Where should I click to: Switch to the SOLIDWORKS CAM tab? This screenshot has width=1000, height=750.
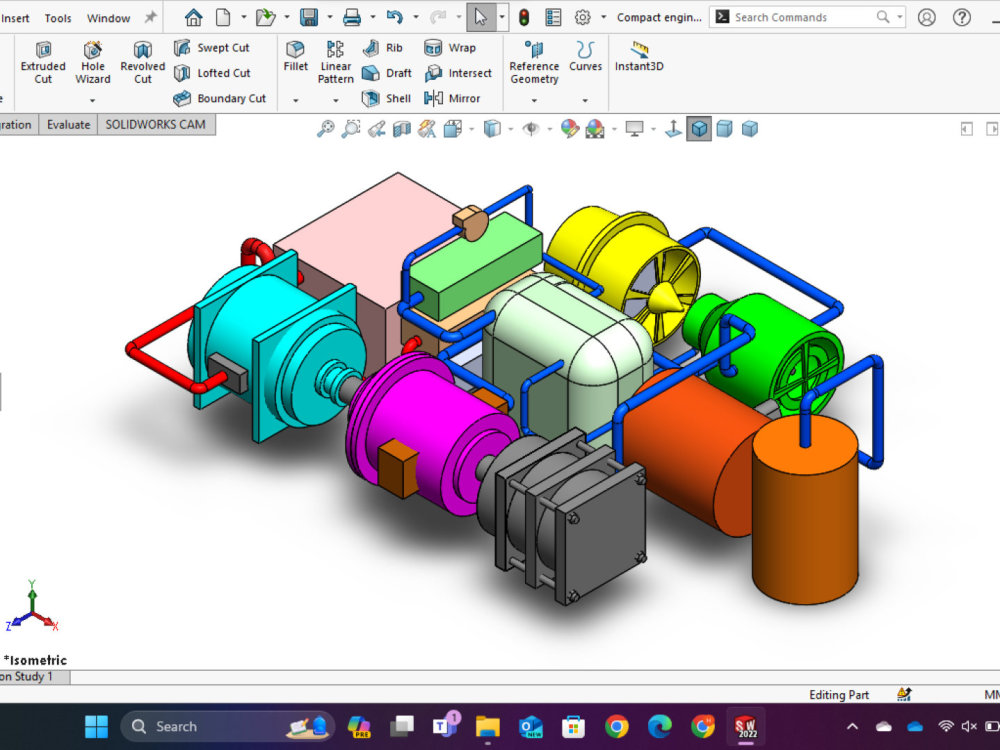(155, 124)
